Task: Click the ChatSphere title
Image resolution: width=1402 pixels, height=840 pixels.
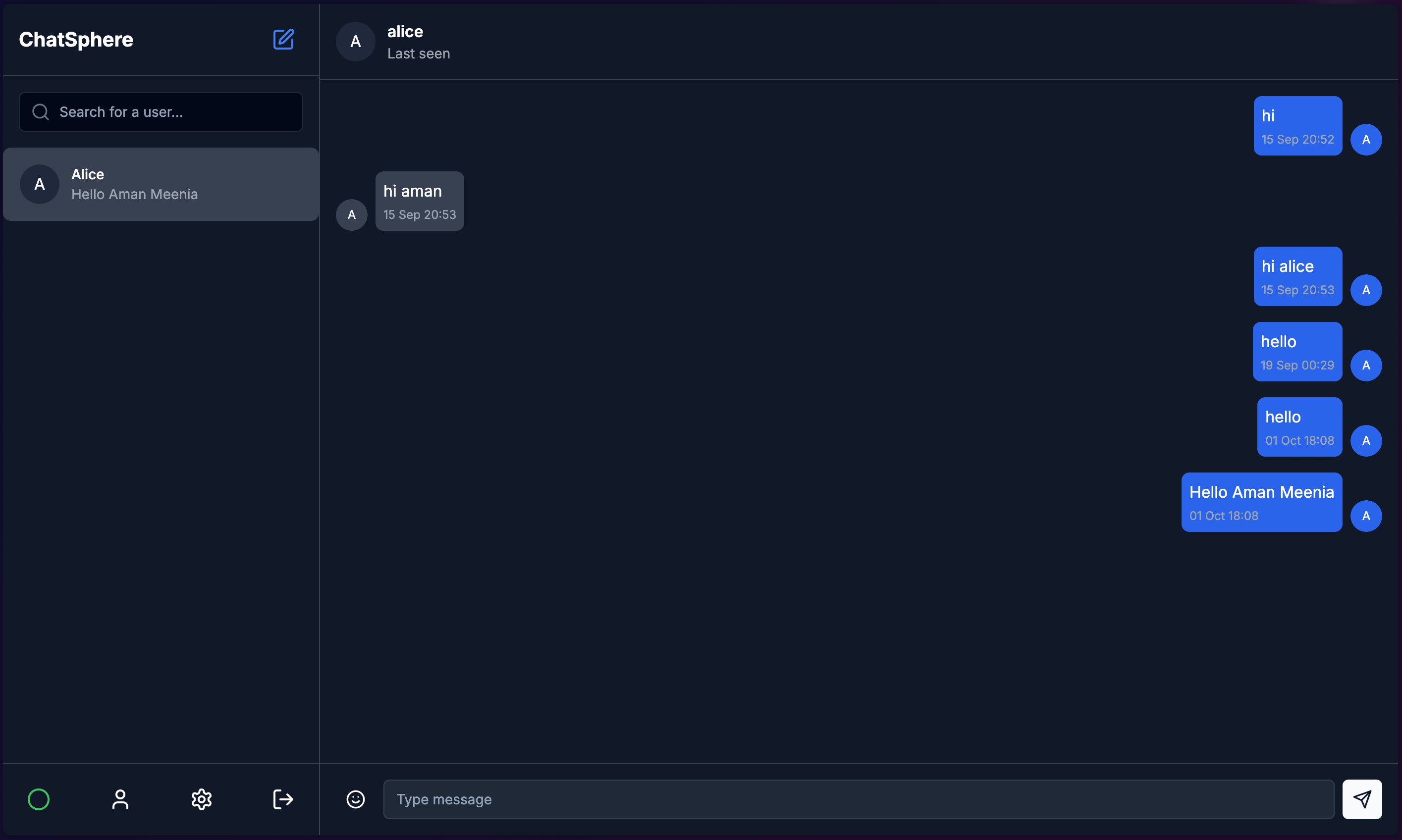Action: click(x=76, y=40)
